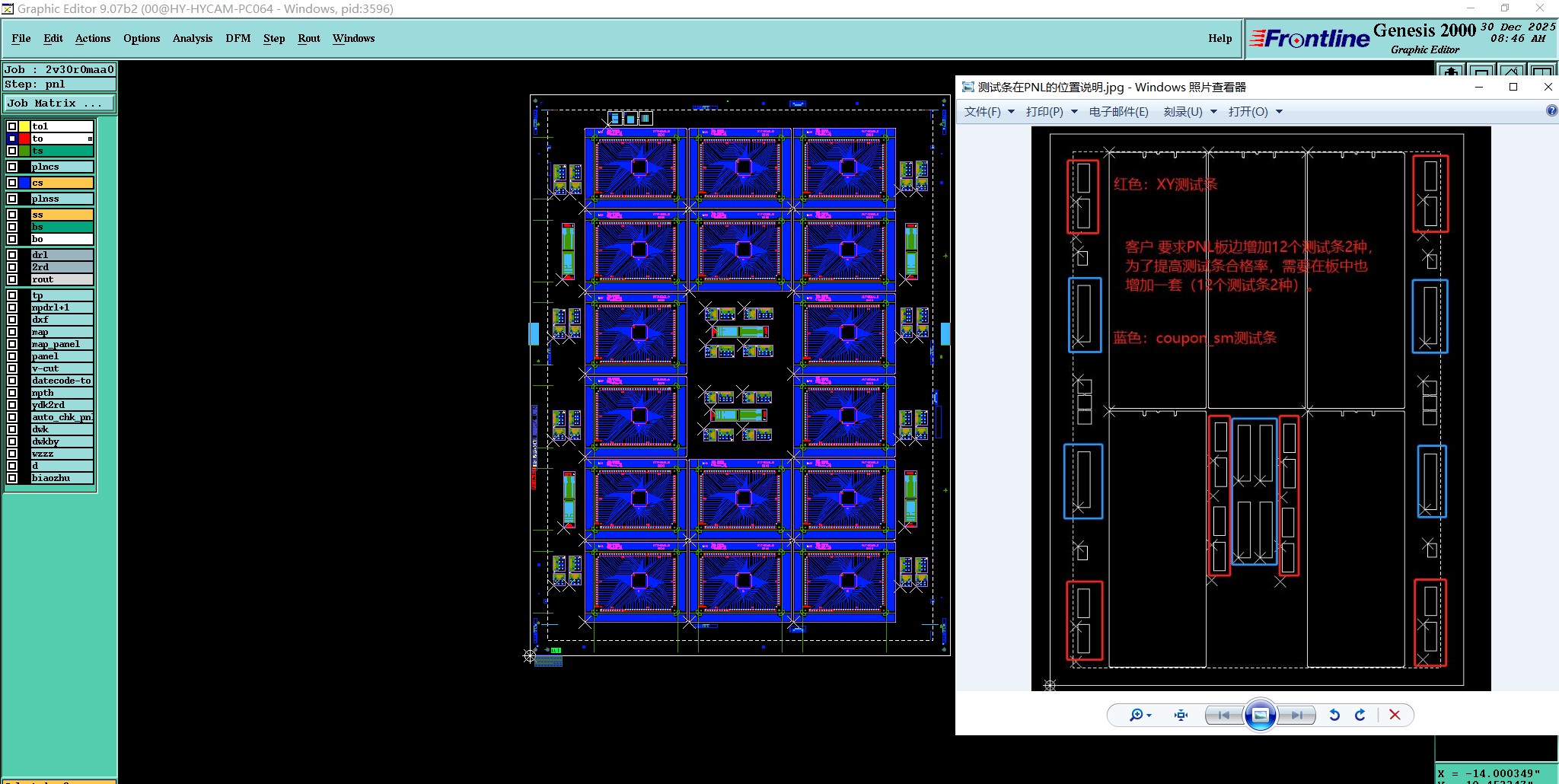Image resolution: width=1559 pixels, height=784 pixels.
Task: Open 打开(O) dropdown in Photo Viewer
Action: [1255, 112]
